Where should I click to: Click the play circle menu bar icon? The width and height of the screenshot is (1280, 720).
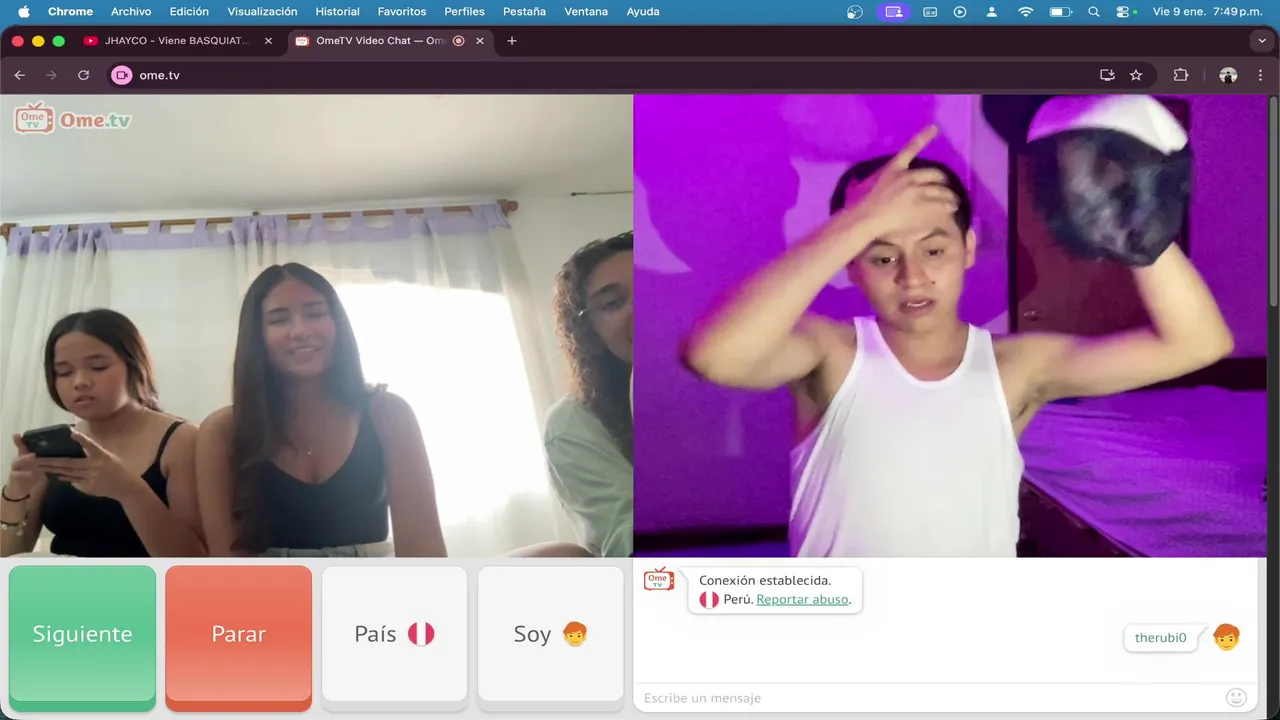960,12
